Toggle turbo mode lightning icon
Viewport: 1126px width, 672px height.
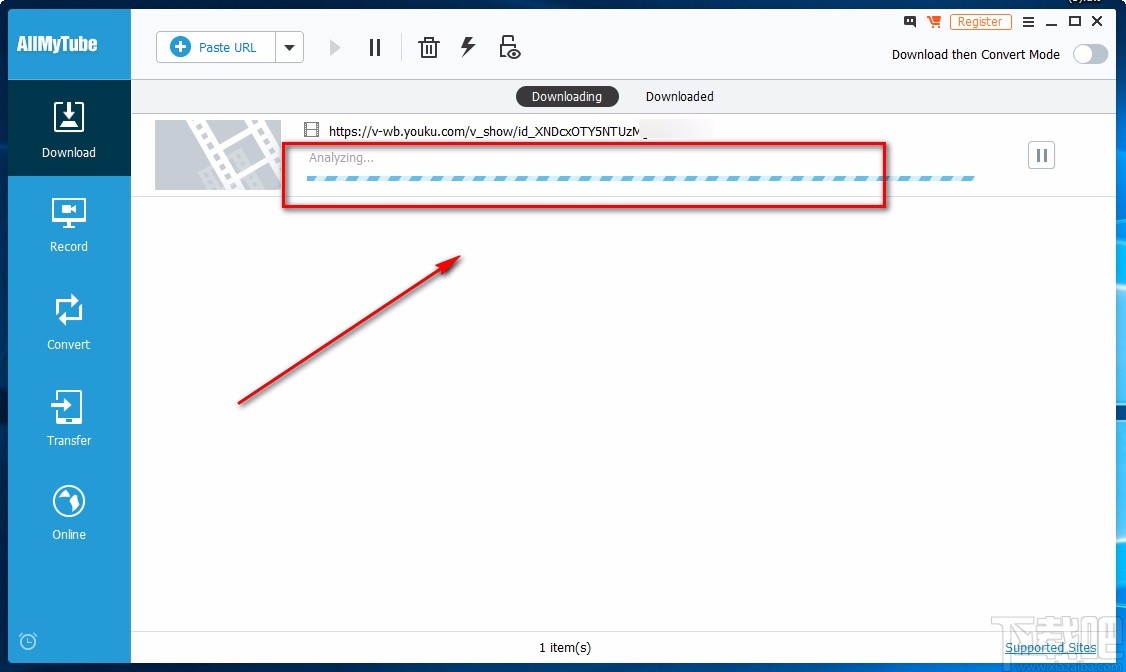(x=468, y=47)
